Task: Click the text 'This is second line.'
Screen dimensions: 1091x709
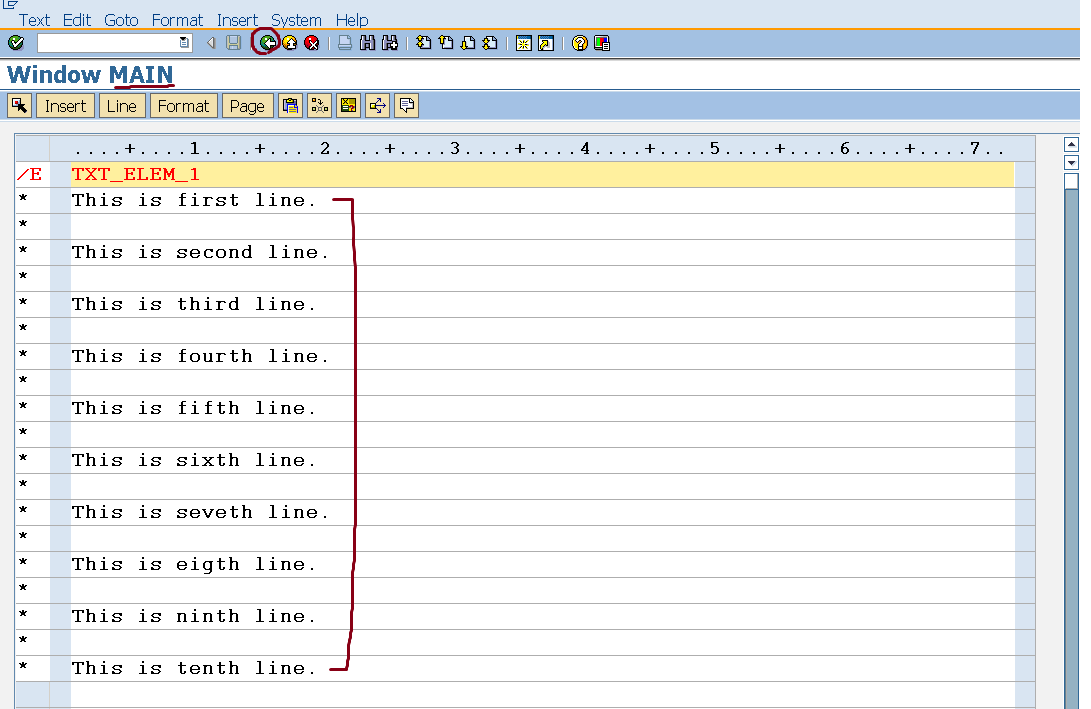Action: coord(200,253)
